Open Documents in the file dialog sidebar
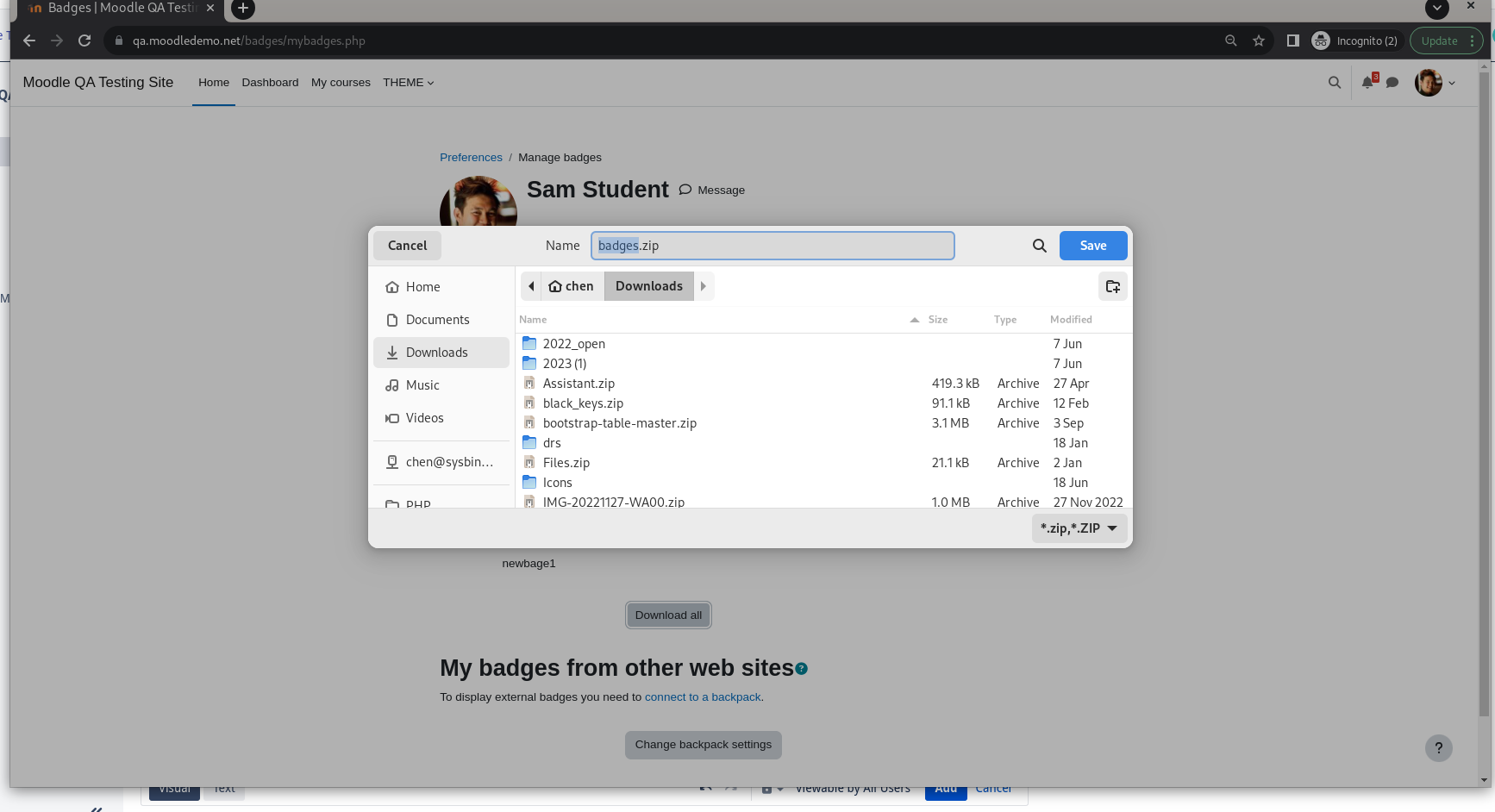Screen dimensions: 1495x812 441,320
